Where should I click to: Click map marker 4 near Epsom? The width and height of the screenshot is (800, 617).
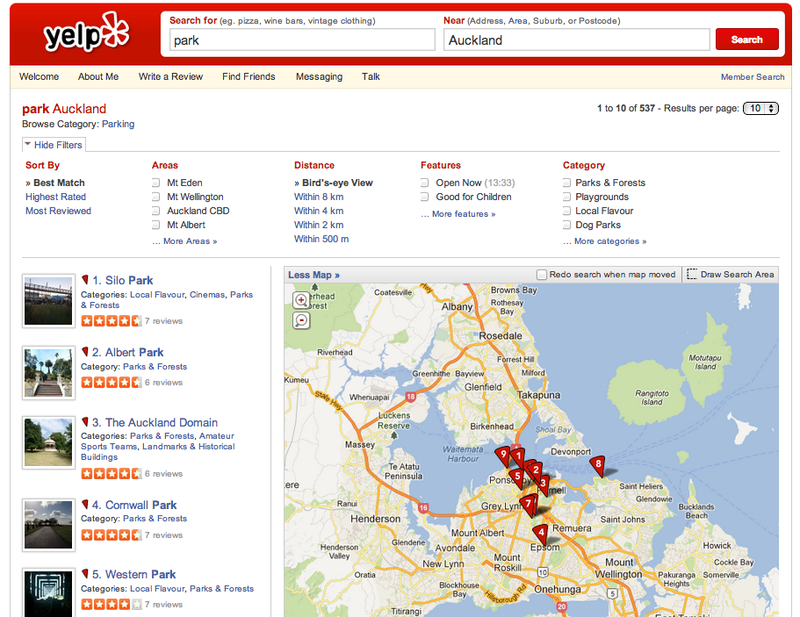[541, 534]
